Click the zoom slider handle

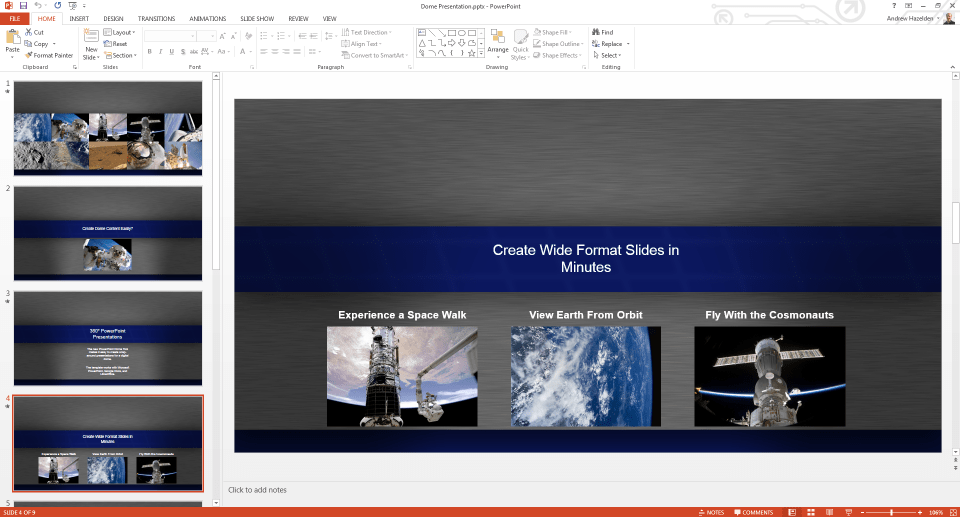[x=891, y=512]
